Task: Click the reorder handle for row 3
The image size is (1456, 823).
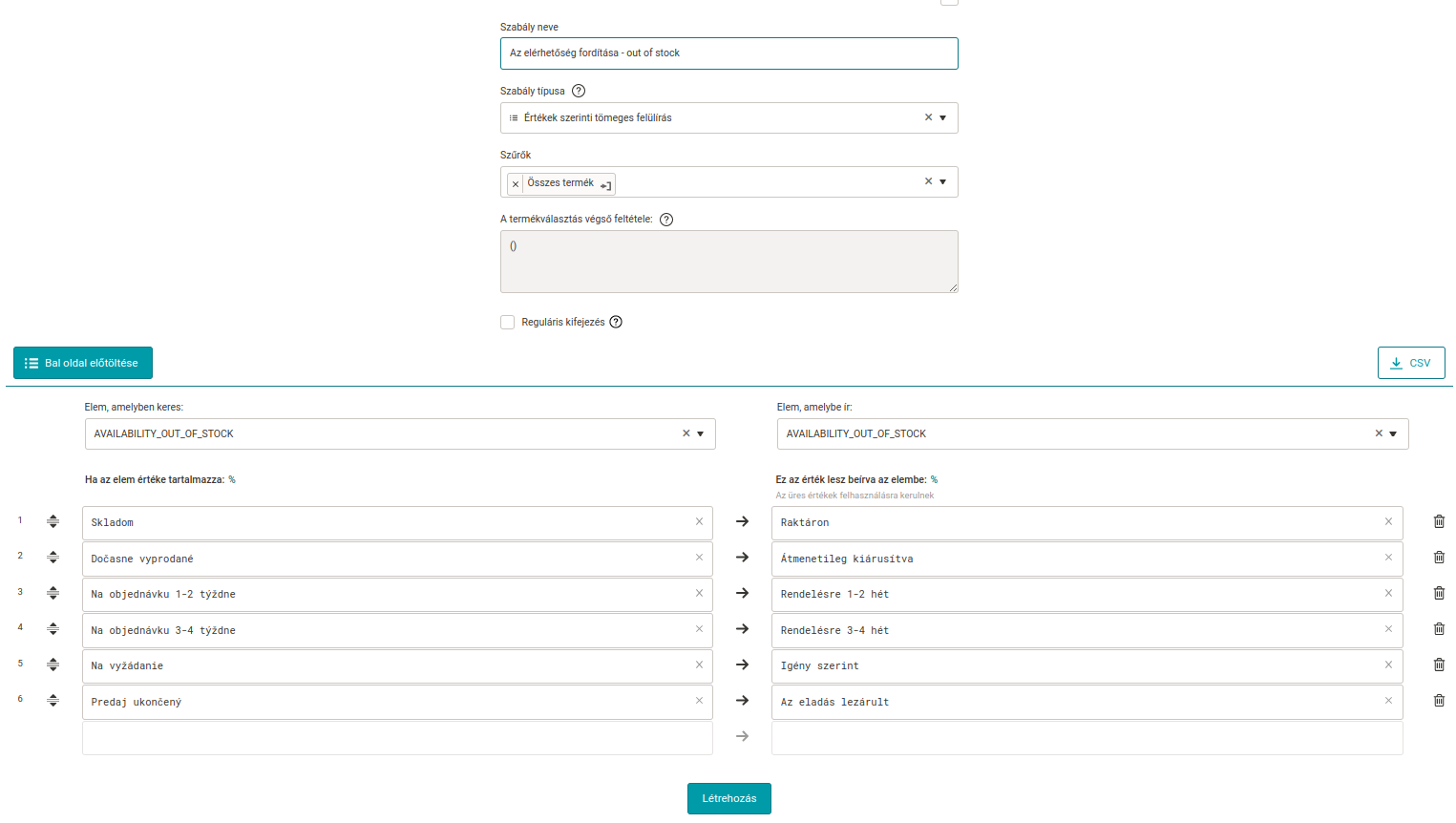Action: 53,593
